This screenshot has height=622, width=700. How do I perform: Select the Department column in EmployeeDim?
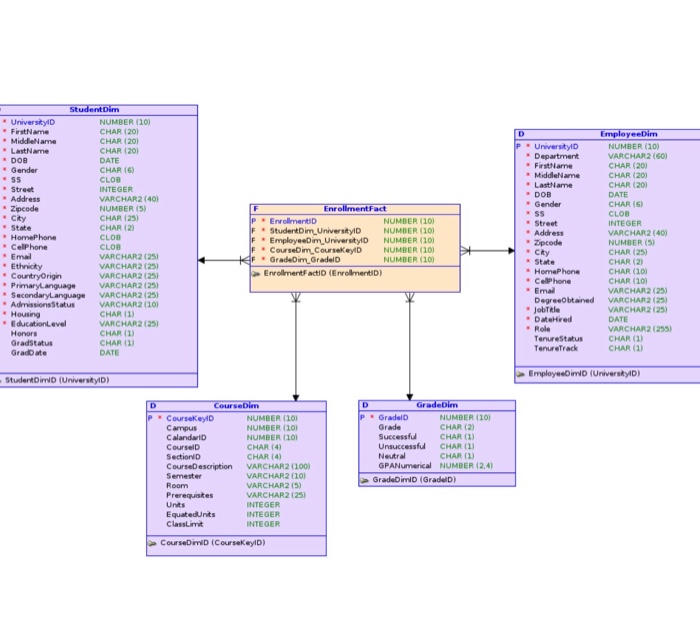(x=556, y=156)
